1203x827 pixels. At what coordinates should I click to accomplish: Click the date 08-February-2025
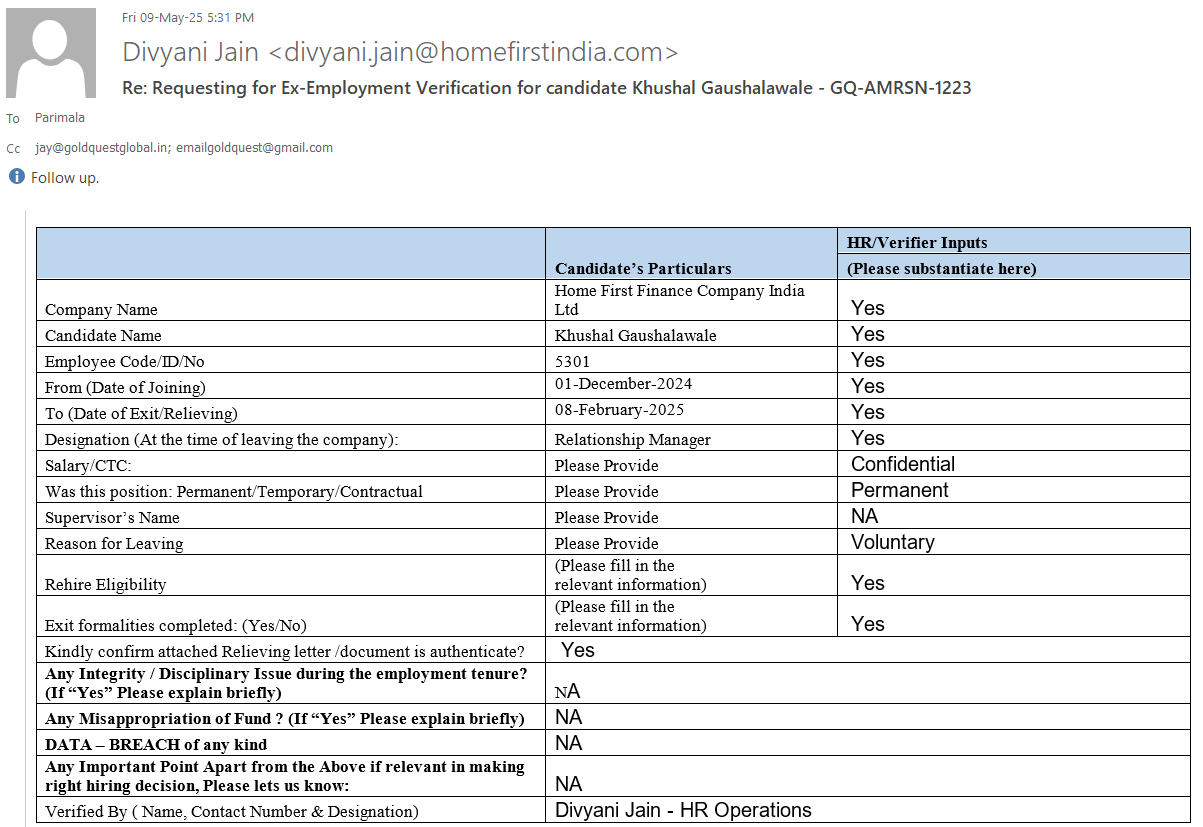pos(620,410)
